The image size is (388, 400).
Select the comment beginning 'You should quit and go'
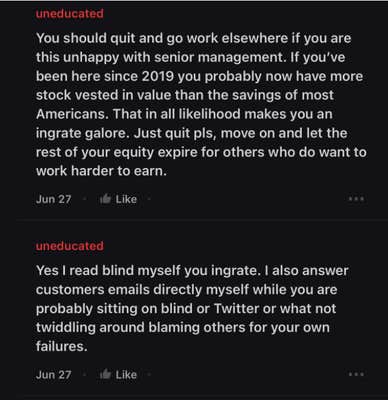[x=201, y=104]
